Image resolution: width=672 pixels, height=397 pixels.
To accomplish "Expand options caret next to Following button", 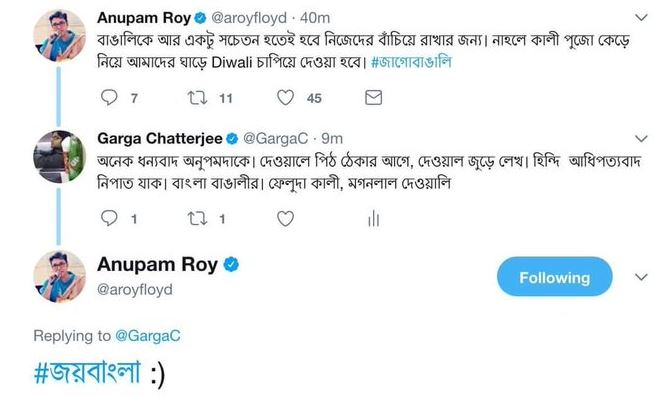I will tap(641, 277).
